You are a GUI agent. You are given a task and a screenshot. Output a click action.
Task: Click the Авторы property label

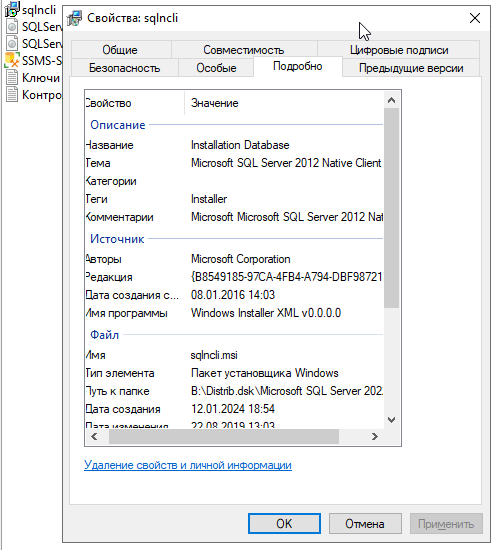(x=104, y=259)
